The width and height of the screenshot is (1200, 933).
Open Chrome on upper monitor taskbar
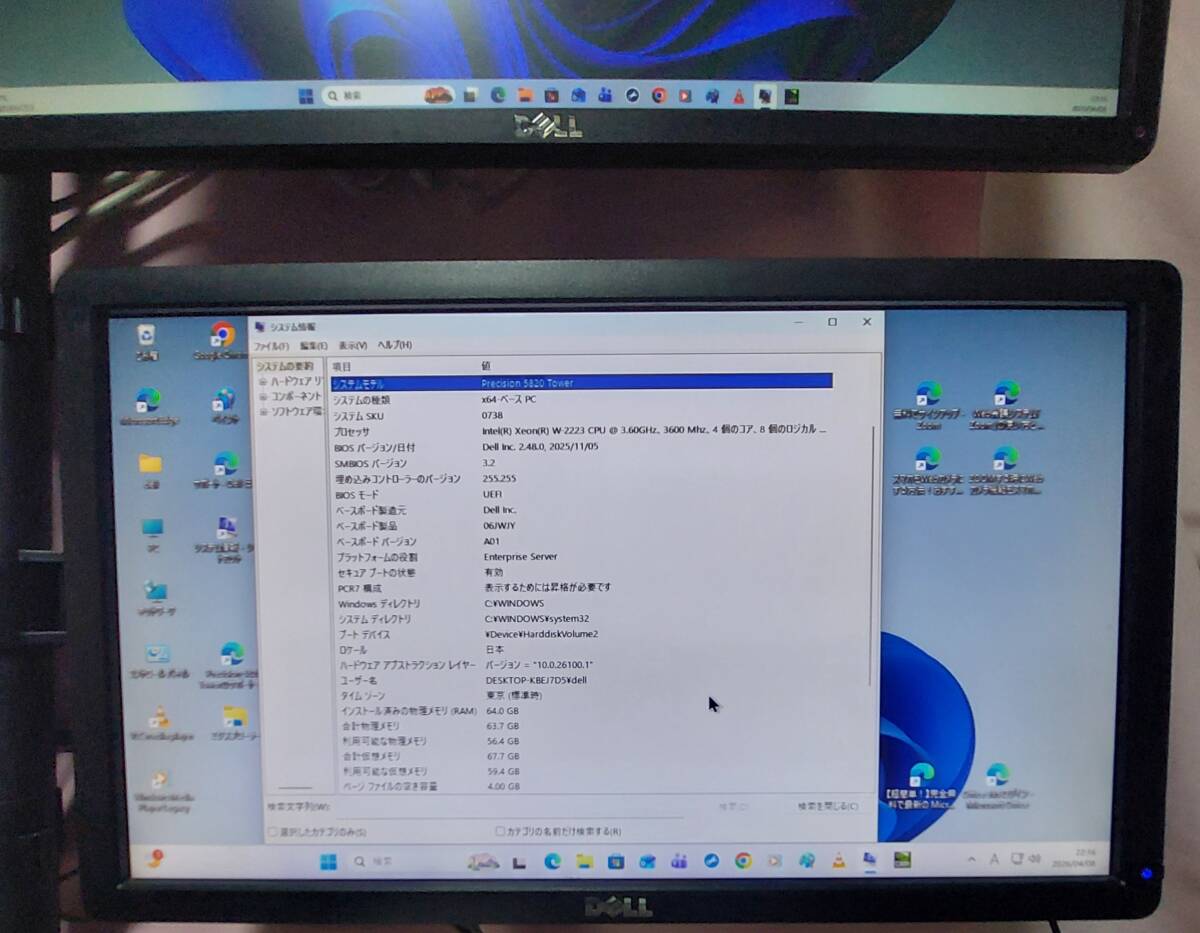[659, 96]
